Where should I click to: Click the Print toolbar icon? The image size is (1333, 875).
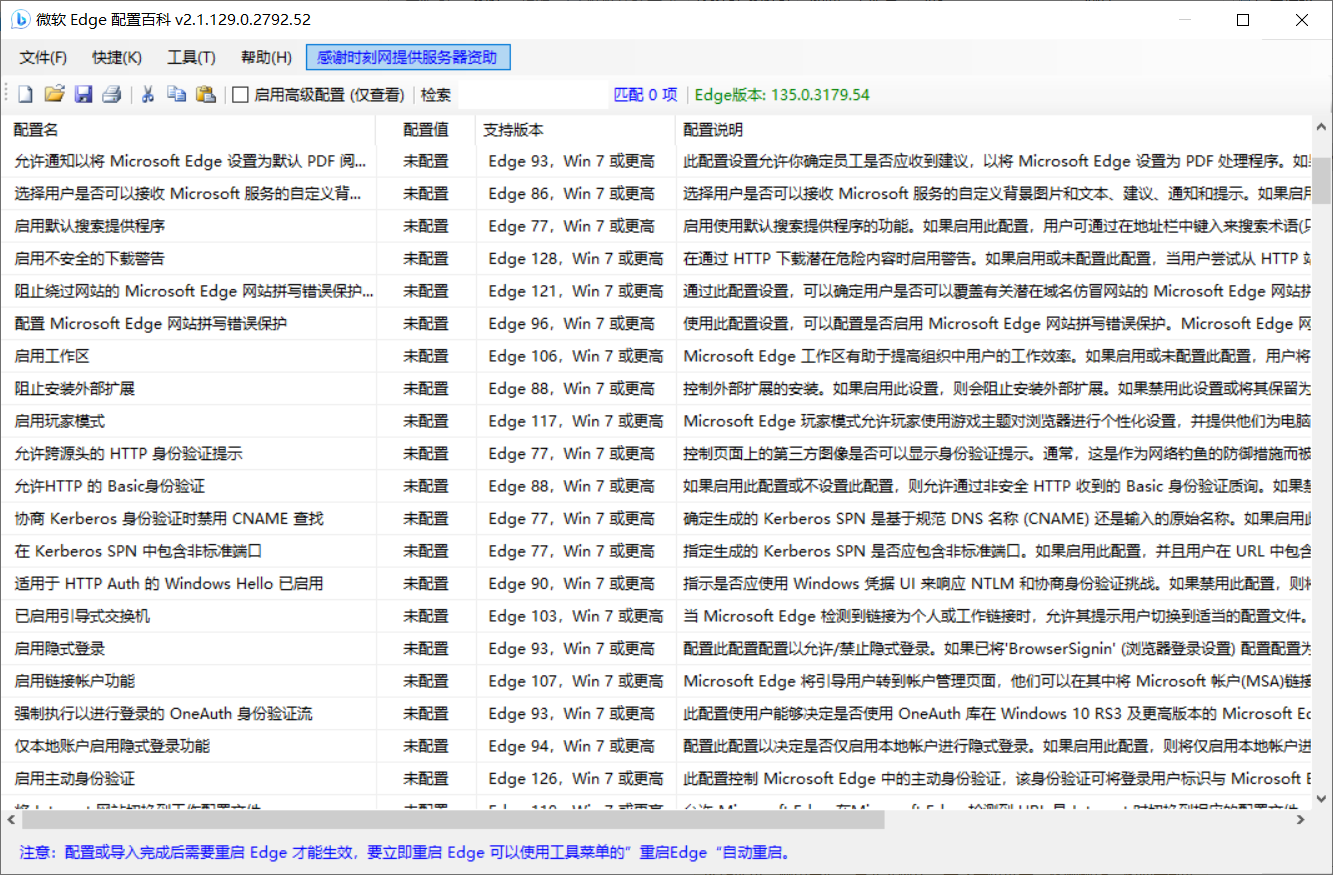112,94
